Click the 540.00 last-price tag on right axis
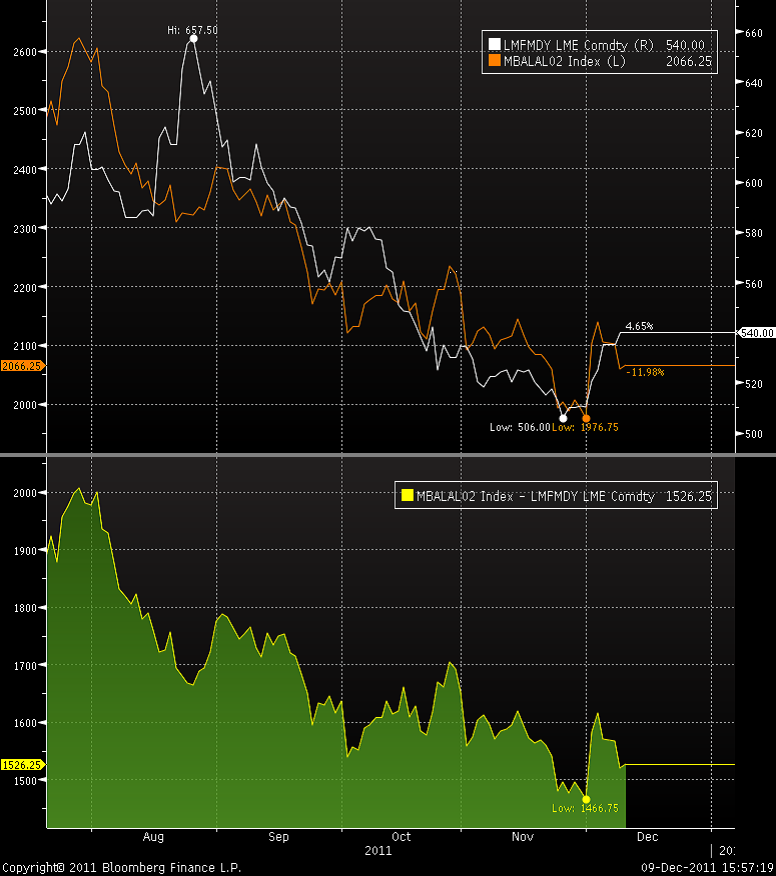The image size is (776, 876). coord(755,332)
